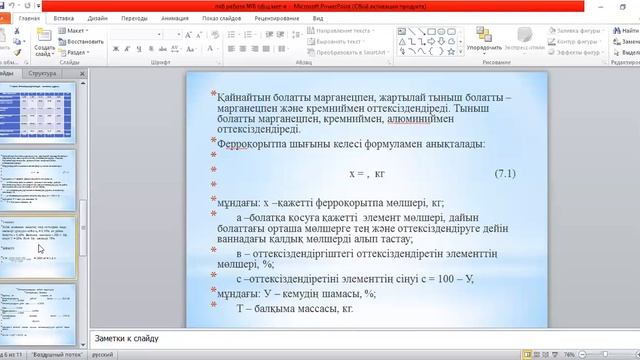Apply a numbered list
The height and width of the screenshot is (360, 640).
click(x=249, y=35)
